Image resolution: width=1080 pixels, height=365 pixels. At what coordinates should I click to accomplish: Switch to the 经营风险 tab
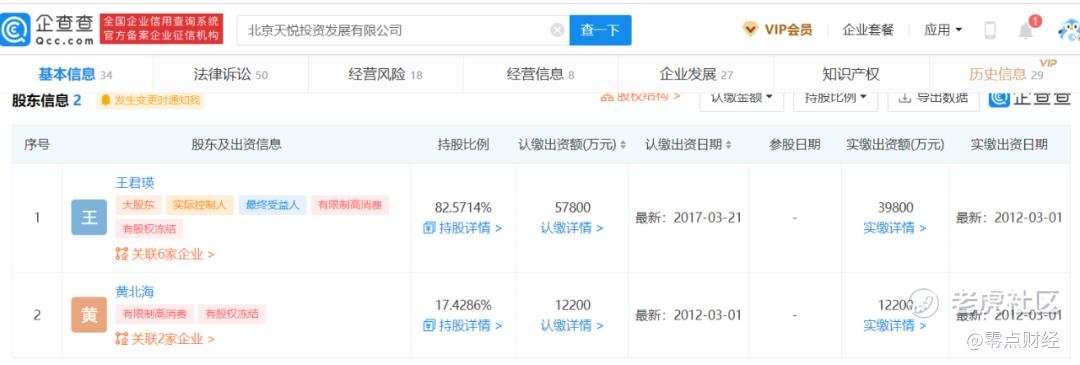click(x=386, y=74)
